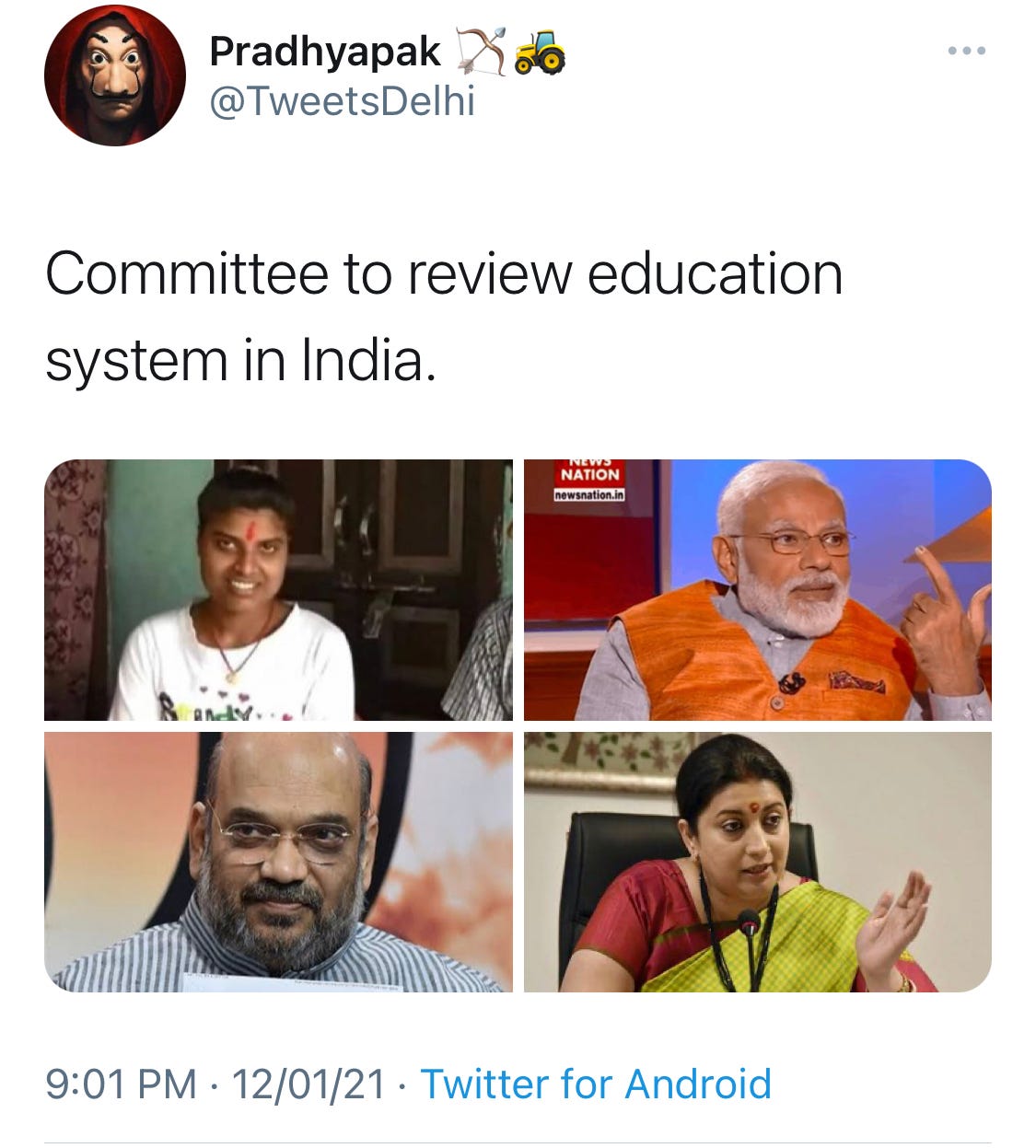Open the Pradhyapak display name

coord(325,52)
